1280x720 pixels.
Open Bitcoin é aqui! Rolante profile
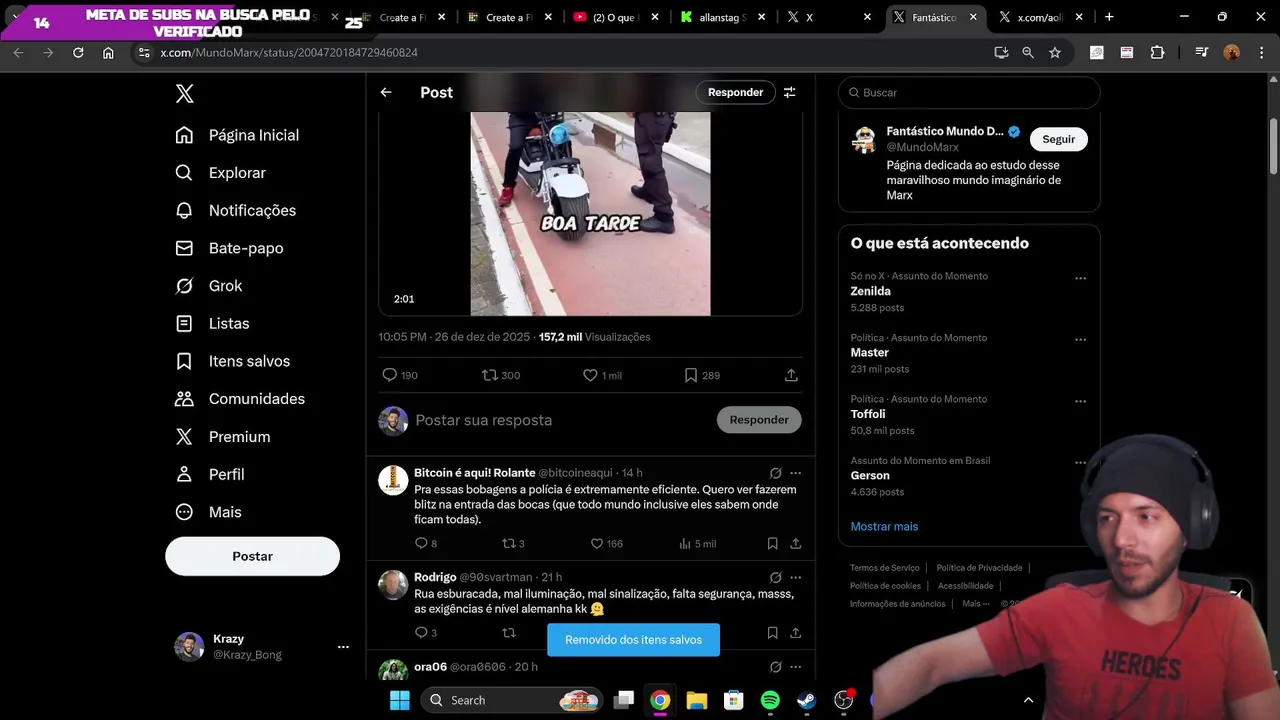[x=474, y=473]
